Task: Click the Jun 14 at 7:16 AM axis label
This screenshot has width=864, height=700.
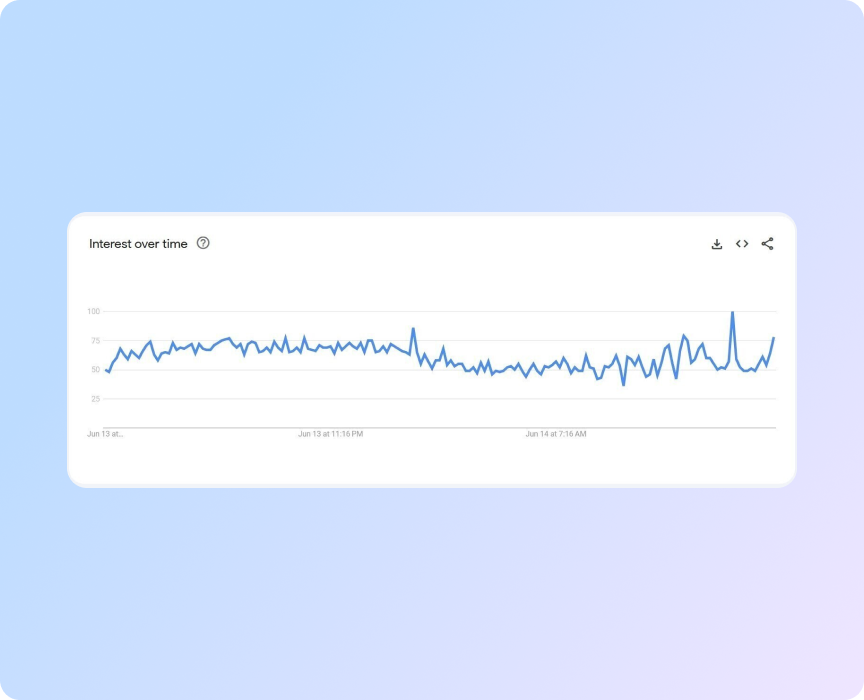Action: tap(556, 434)
